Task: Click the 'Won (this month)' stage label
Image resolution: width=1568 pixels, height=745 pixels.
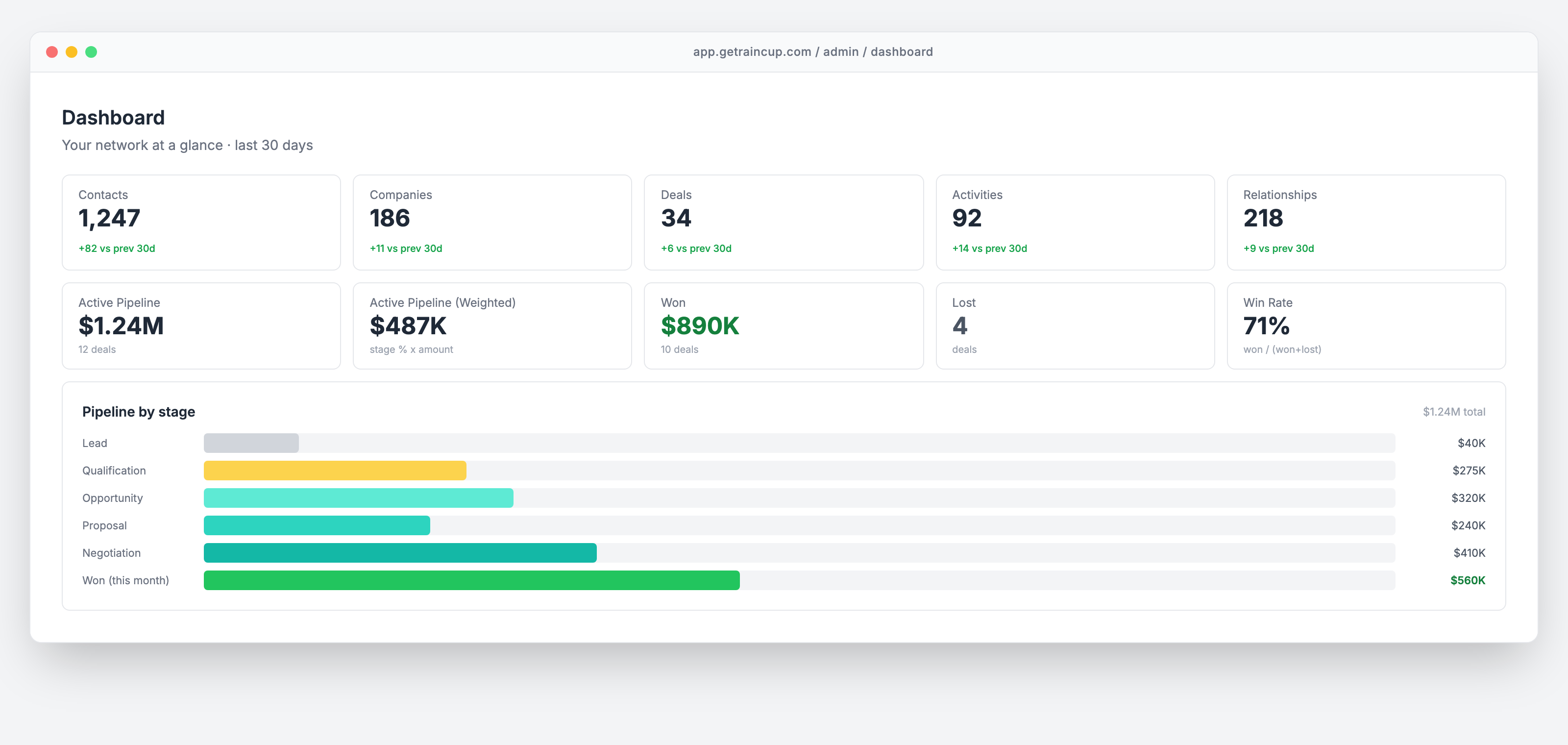Action: point(125,580)
